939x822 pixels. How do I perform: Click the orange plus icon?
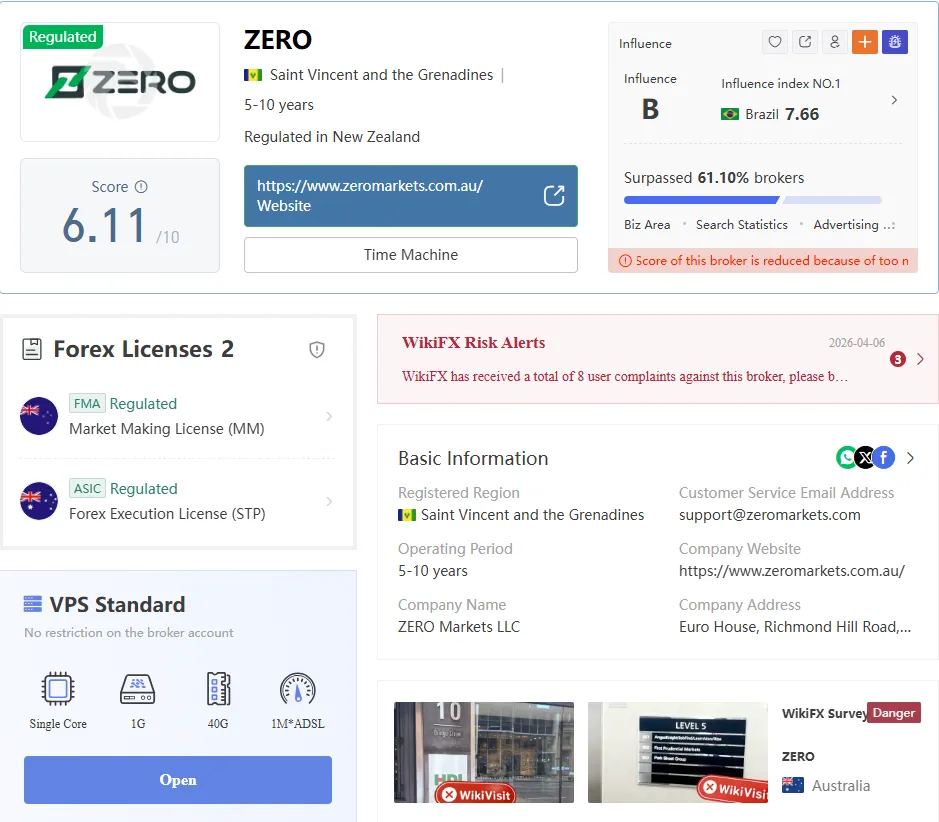tap(865, 42)
